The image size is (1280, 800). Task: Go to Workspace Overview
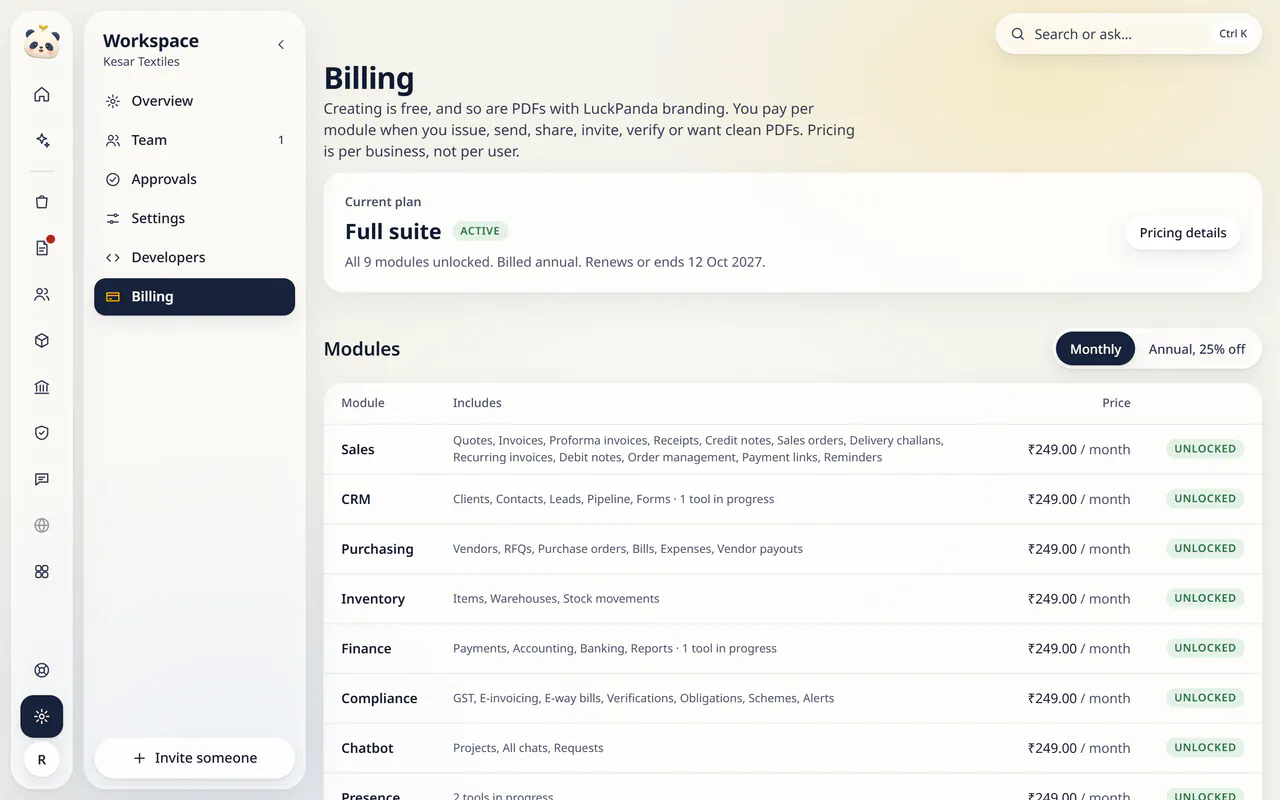[x=194, y=101]
